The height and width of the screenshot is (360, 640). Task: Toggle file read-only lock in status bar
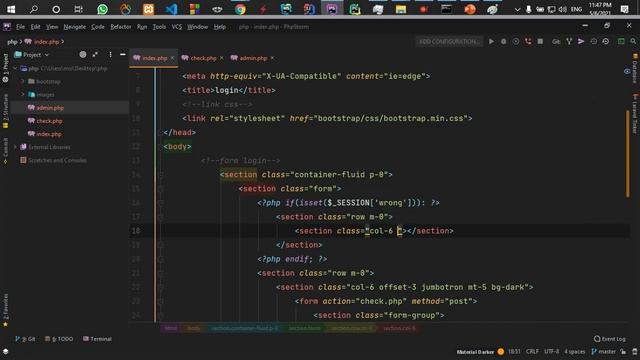click(623, 351)
